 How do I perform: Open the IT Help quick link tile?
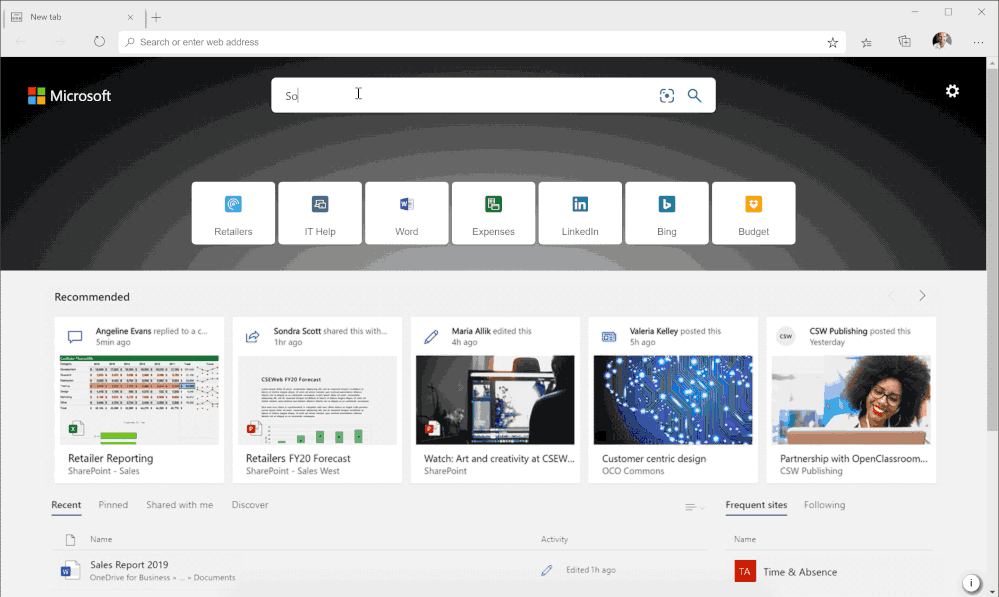coord(320,213)
